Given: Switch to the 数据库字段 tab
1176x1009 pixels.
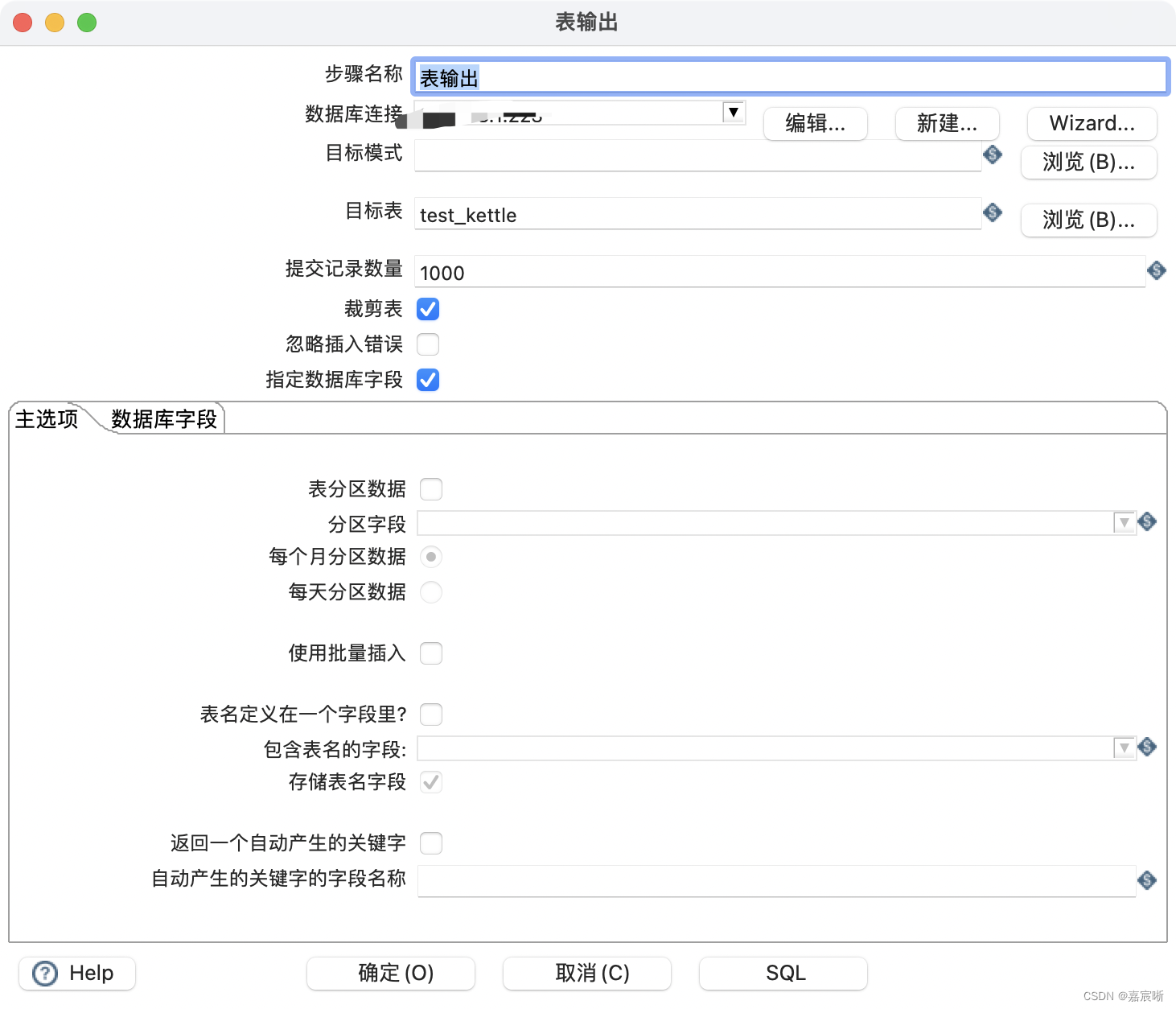Looking at the screenshot, I should [163, 418].
